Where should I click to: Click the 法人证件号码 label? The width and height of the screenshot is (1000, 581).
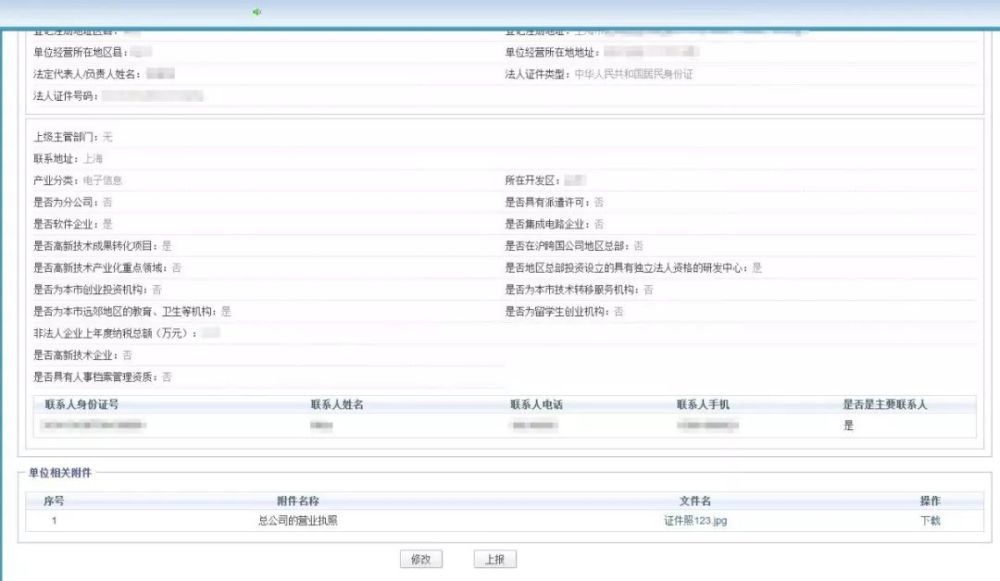coord(65,96)
